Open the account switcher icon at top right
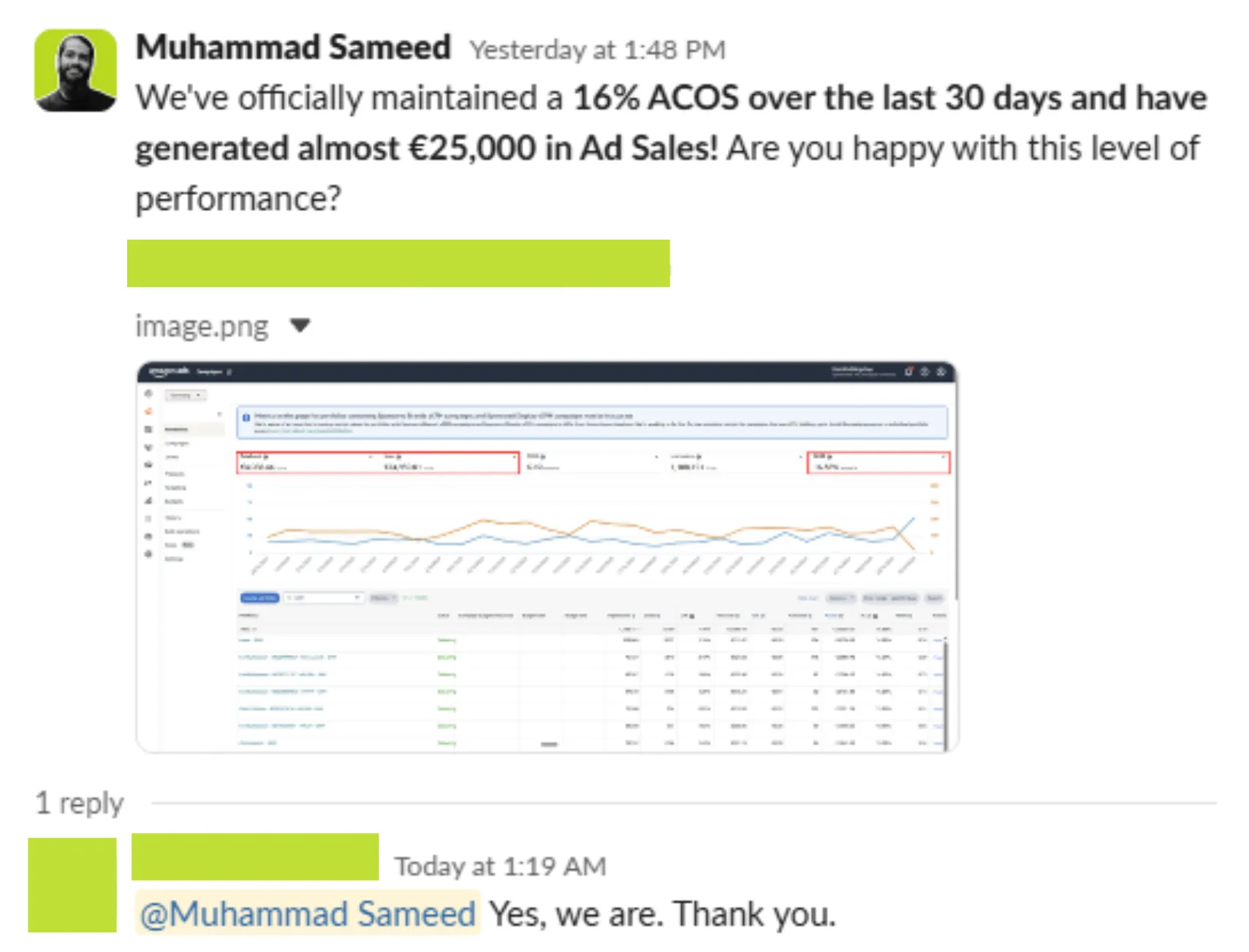This screenshot has width=1249, height=952. [x=942, y=371]
